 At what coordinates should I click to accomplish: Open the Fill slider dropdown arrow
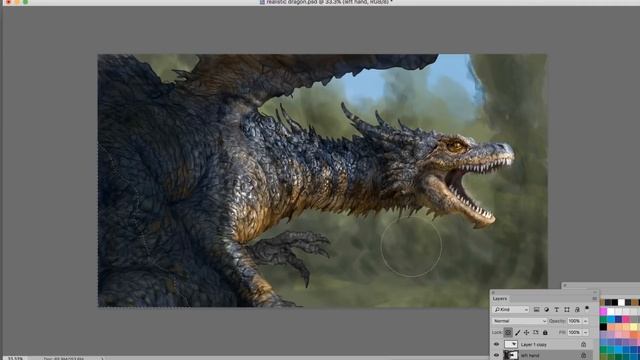pyautogui.click(x=586, y=333)
